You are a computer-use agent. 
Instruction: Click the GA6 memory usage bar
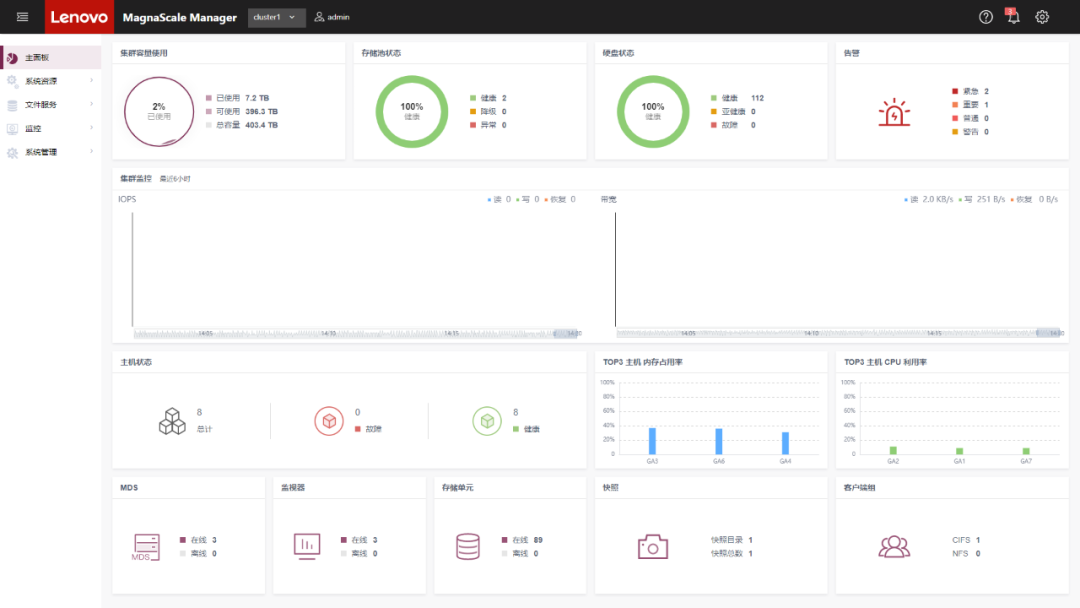click(x=719, y=441)
